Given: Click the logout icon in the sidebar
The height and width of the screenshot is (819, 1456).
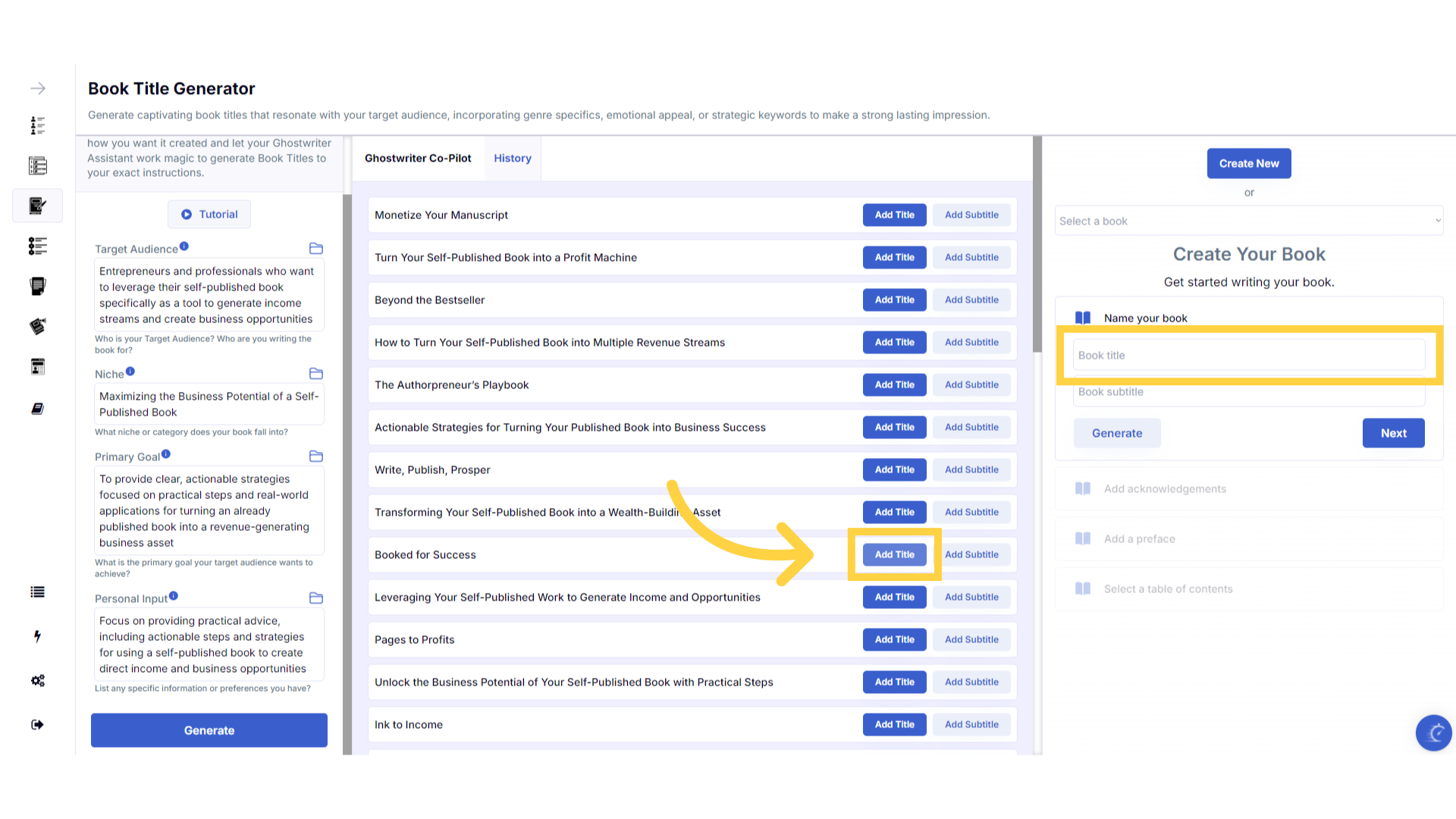Looking at the screenshot, I should click(37, 725).
